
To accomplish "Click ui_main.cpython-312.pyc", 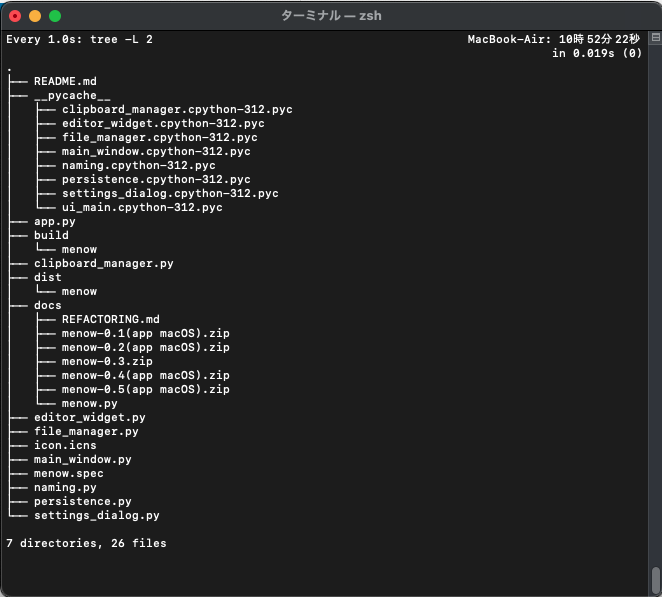I will (x=142, y=207).
